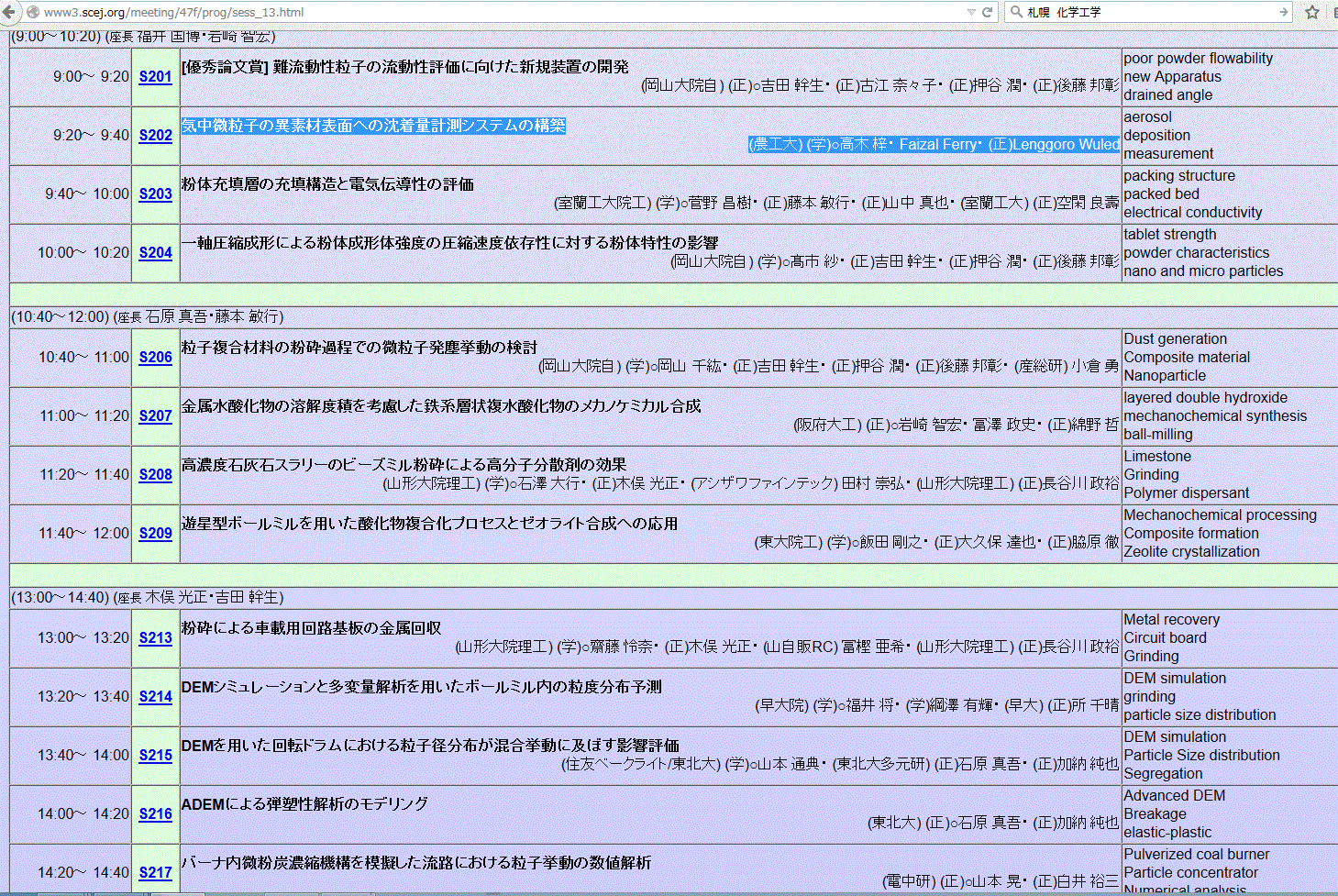Open session link S202

[155, 136]
